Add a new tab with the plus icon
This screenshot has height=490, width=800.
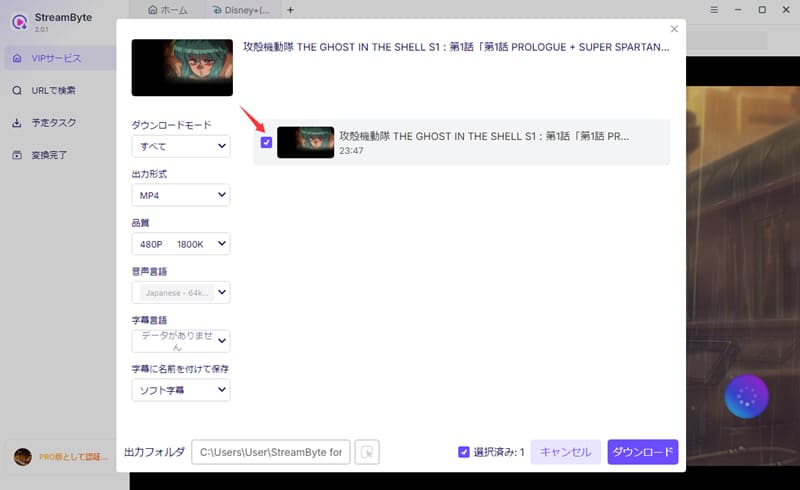point(290,10)
